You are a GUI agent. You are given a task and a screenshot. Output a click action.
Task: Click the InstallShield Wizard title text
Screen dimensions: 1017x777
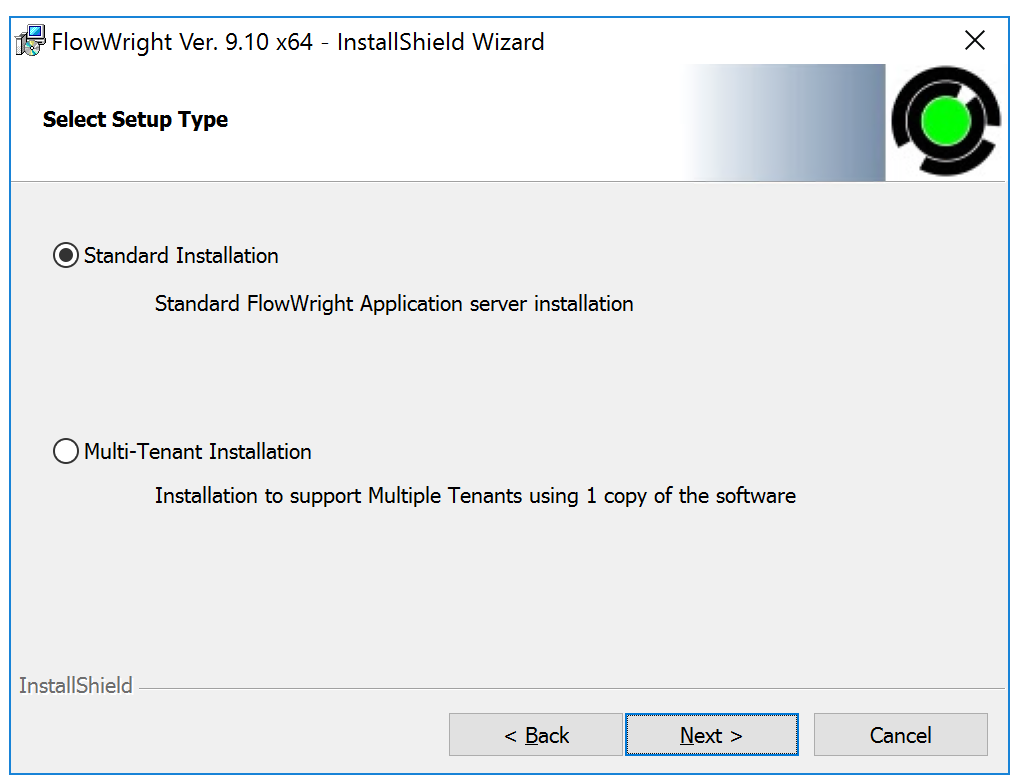(295, 42)
